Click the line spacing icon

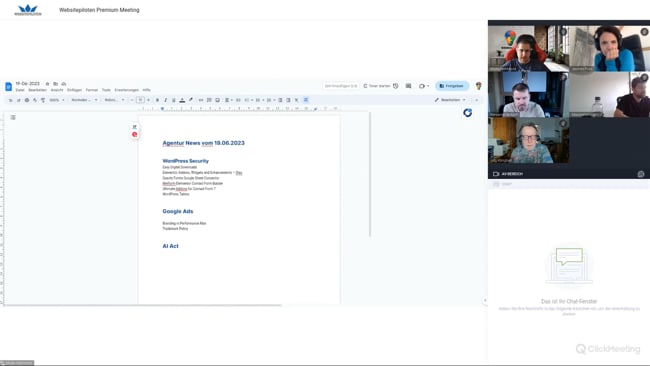point(238,100)
